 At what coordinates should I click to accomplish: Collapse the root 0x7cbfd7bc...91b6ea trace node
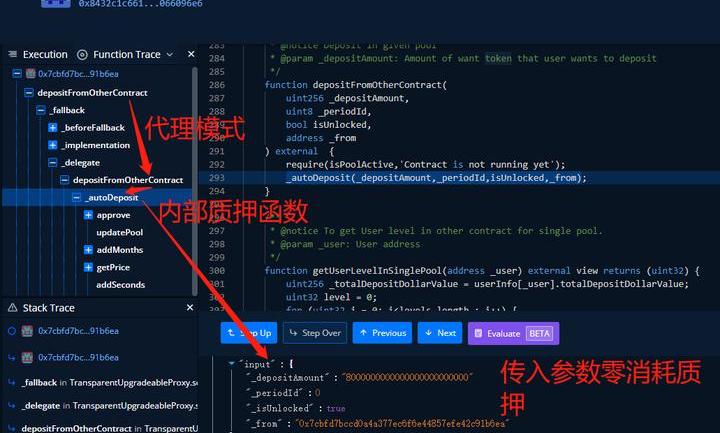(16, 74)
